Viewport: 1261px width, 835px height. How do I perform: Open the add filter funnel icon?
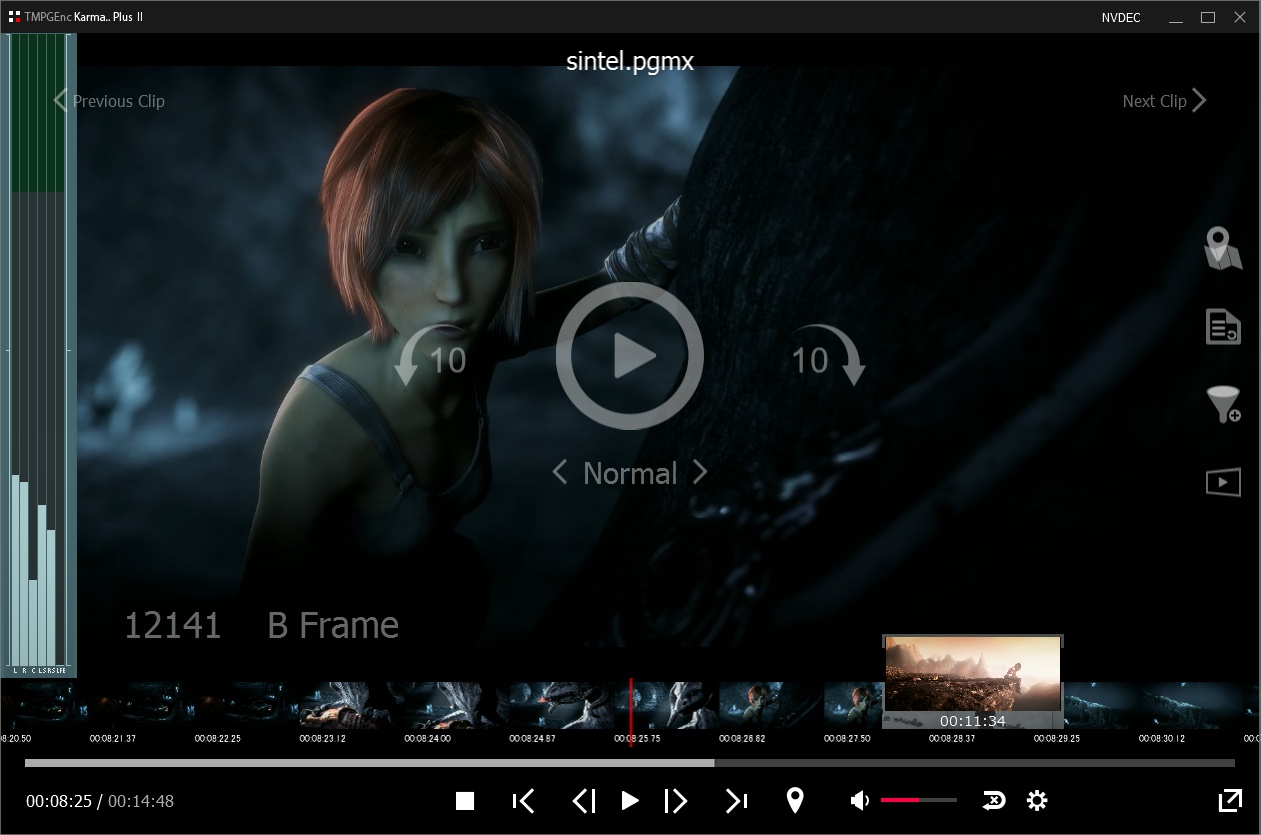pyautogui.click(x=1224, y=404)
